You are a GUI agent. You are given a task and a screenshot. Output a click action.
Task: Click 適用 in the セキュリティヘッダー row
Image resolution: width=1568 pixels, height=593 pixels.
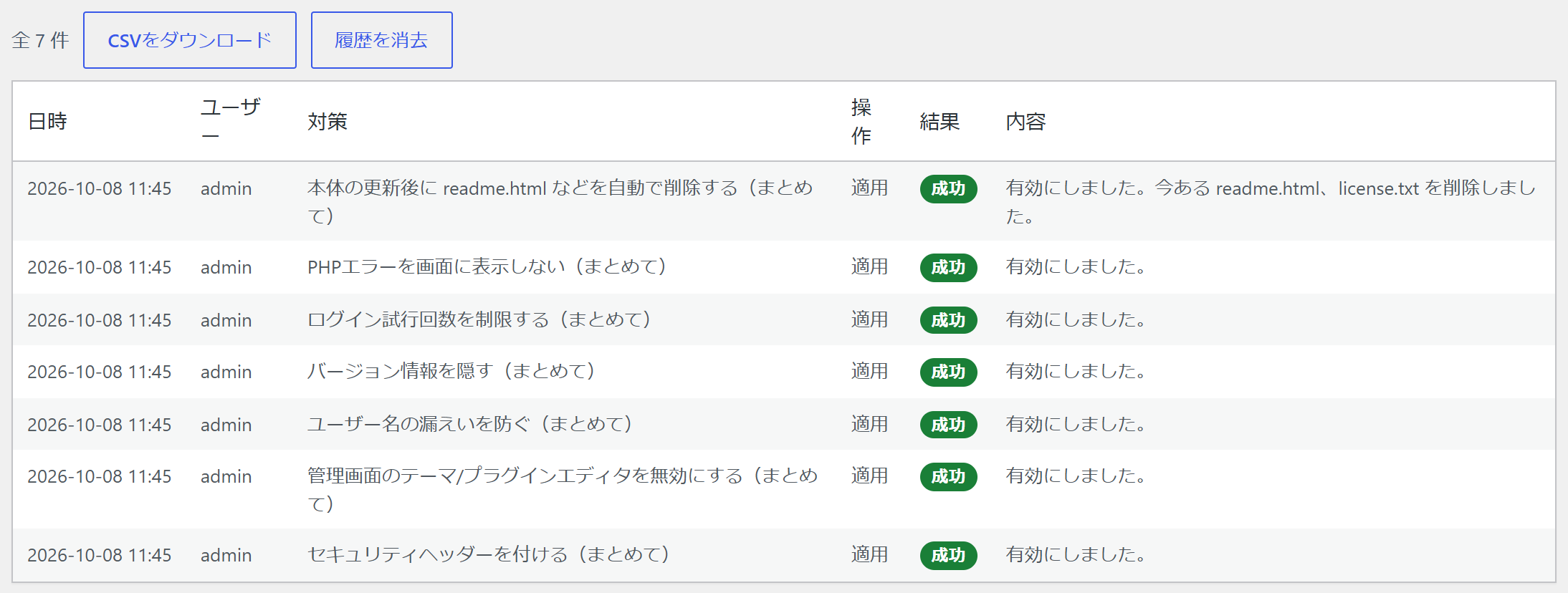click(869, 554)
